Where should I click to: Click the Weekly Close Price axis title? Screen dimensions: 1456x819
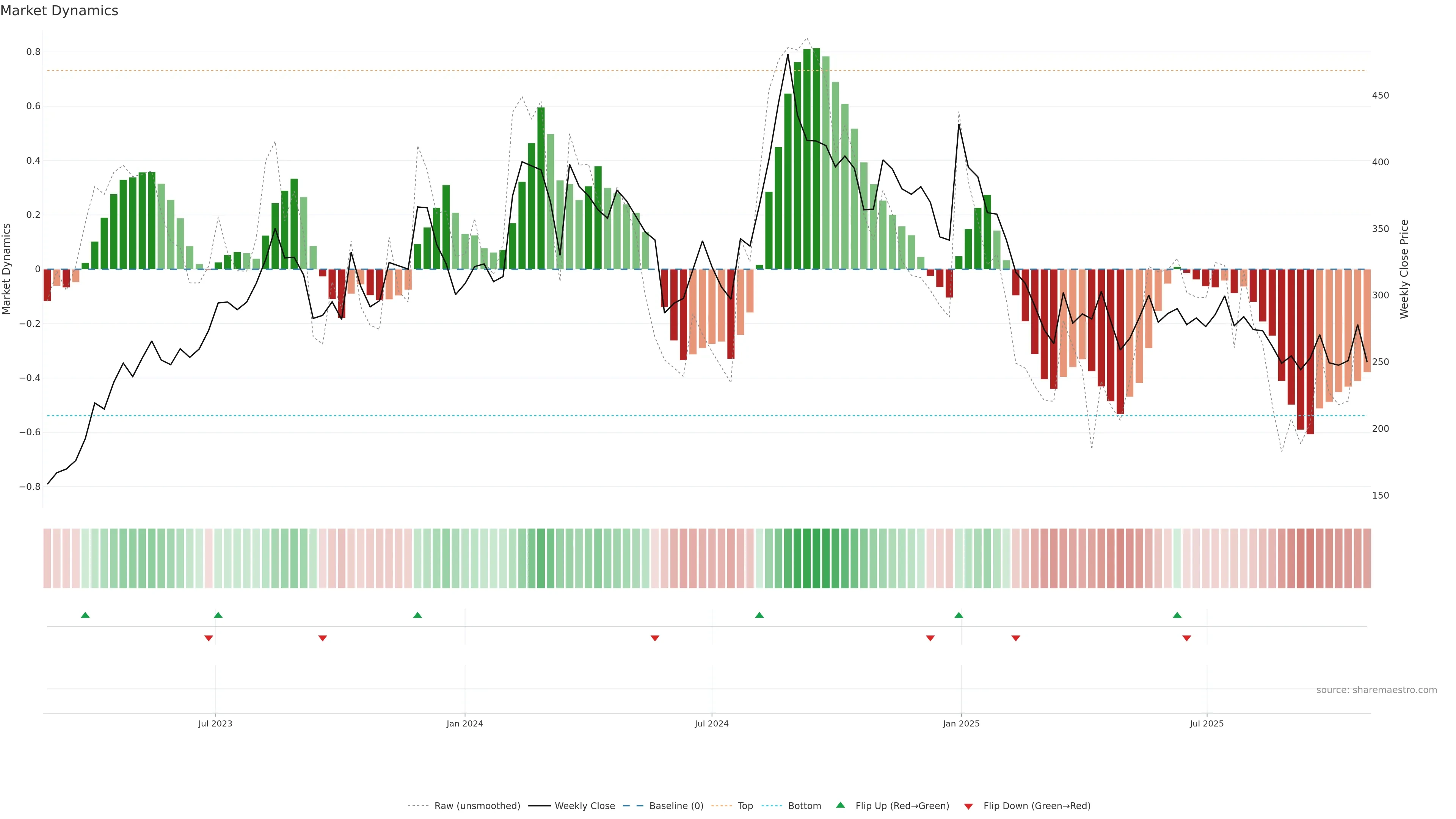[1404, 269]
